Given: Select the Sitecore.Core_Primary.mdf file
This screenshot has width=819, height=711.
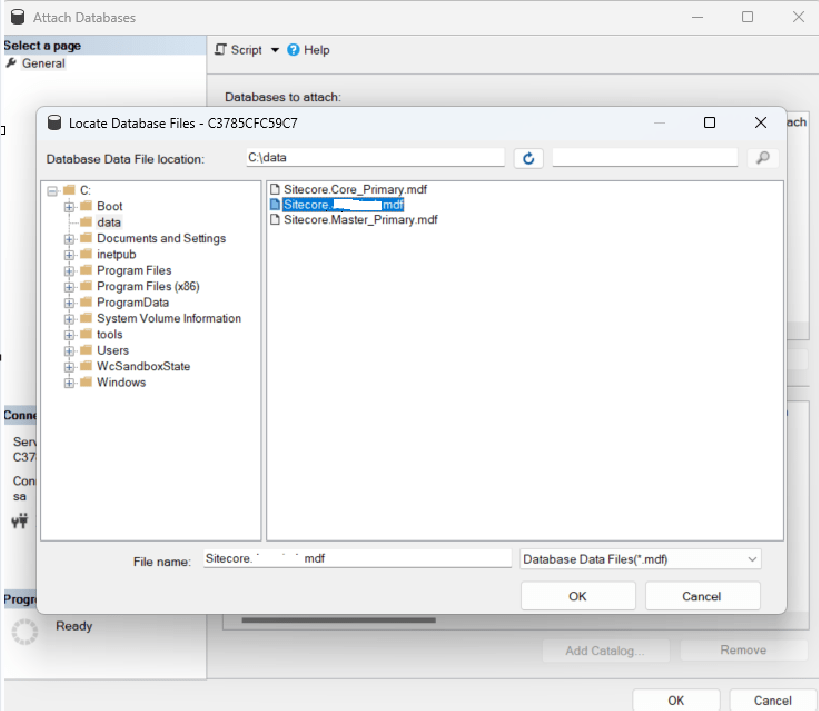Looking at the screenshot, I should click(355, 189).
